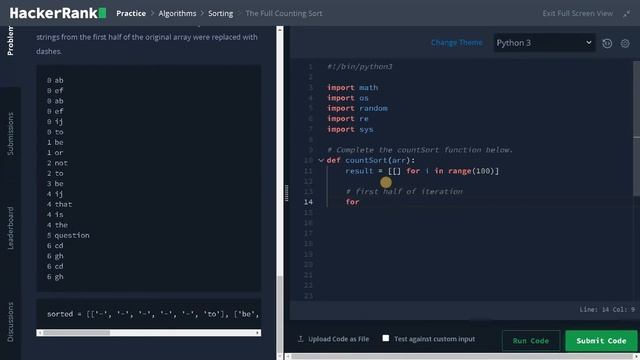This screenshot has height=360, width=640.
Task: Click the editor bottom horizontal scrollbar
Action: coord(462,356)
